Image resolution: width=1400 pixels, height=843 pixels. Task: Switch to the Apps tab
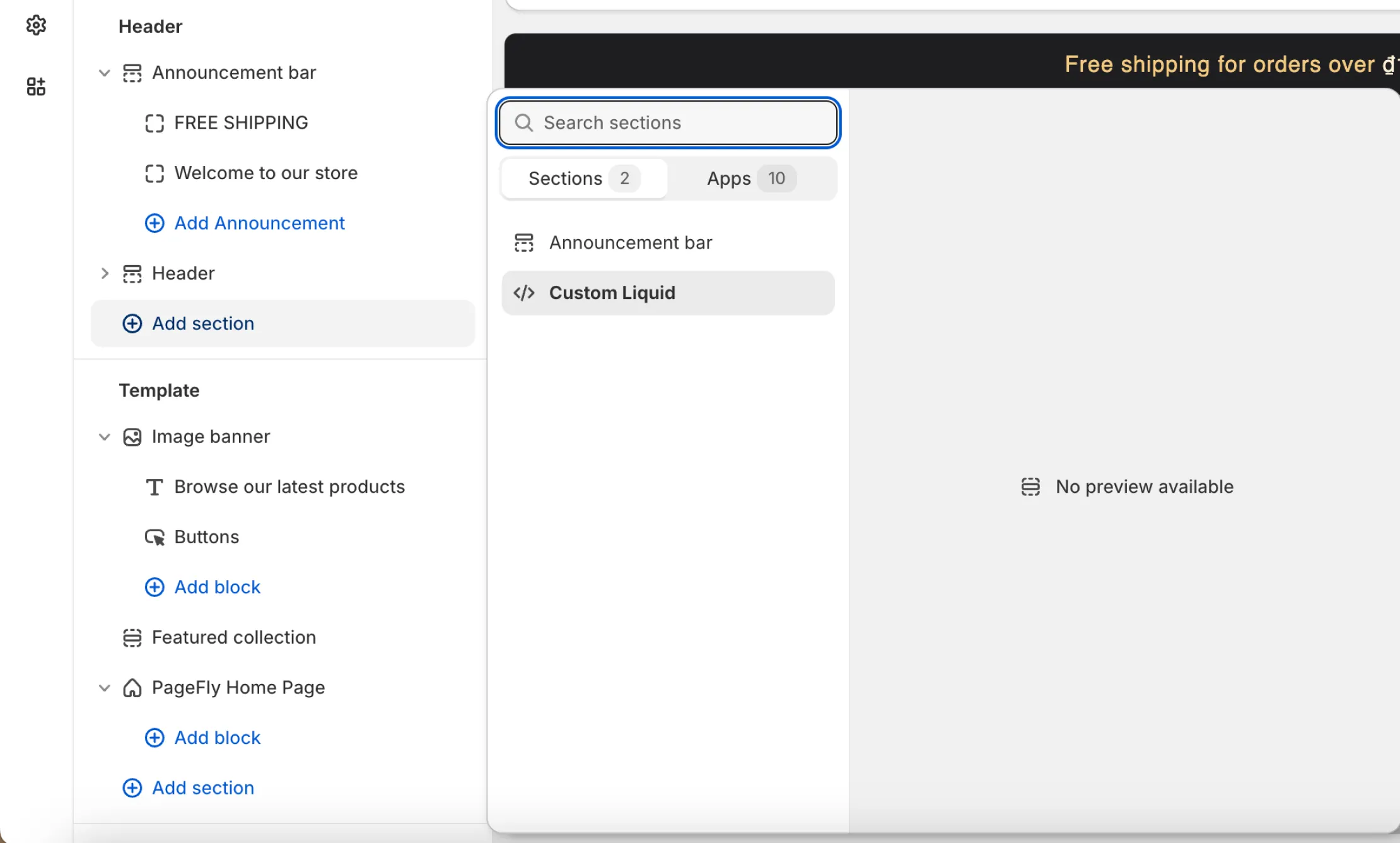click(x=752, y=179)
